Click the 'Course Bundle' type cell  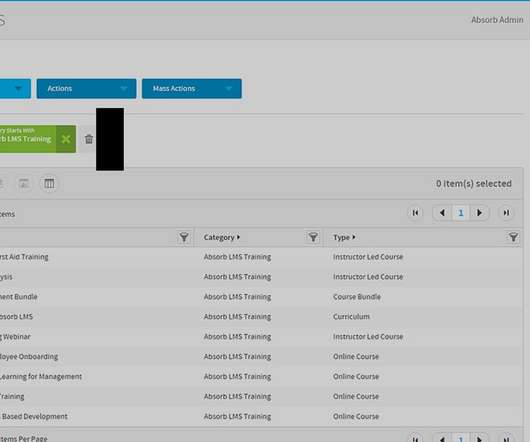[x=357, y=297]
